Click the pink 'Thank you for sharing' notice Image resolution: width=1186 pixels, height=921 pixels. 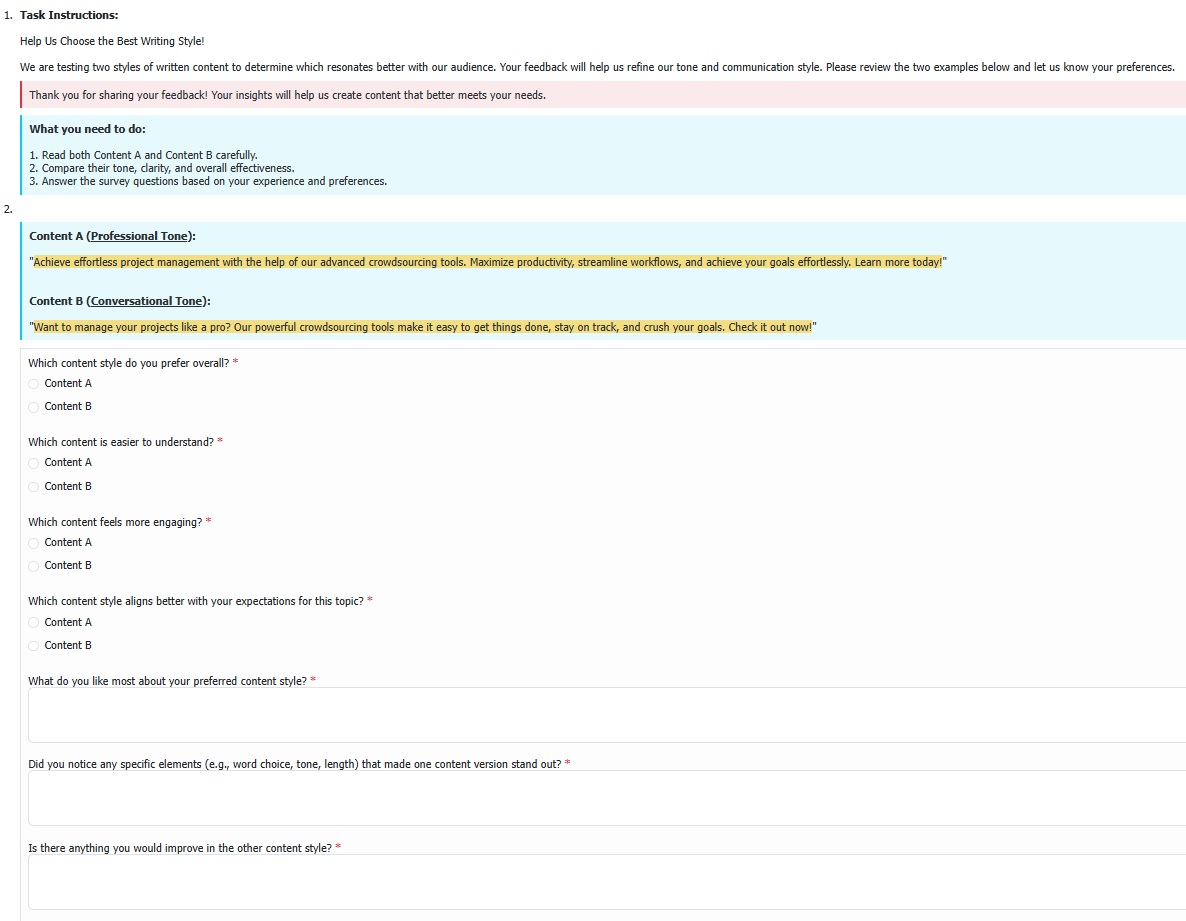(287, 95)
